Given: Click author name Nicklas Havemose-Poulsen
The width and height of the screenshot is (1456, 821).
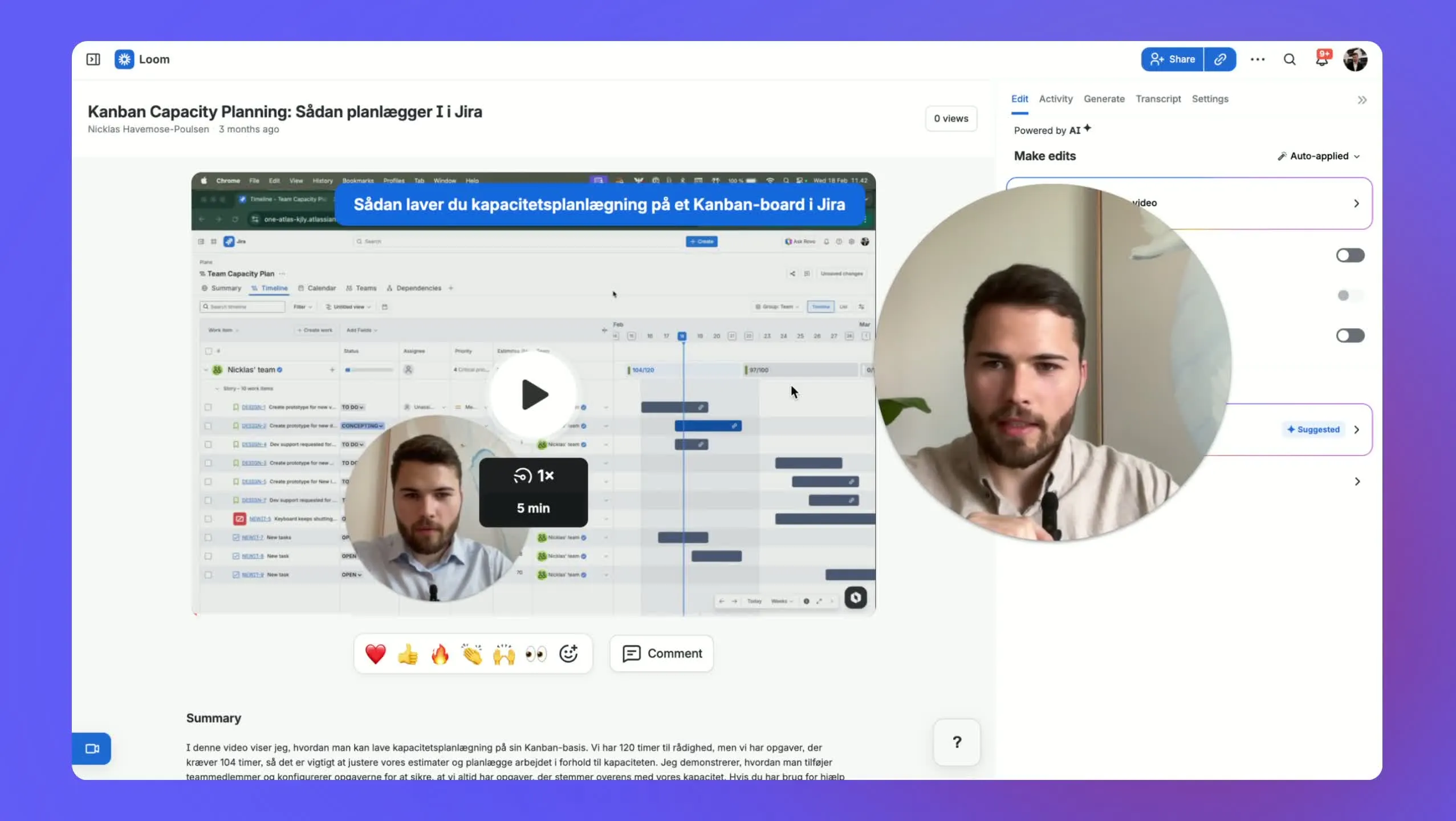Looking at the screenshot, I should click(148, 129).
